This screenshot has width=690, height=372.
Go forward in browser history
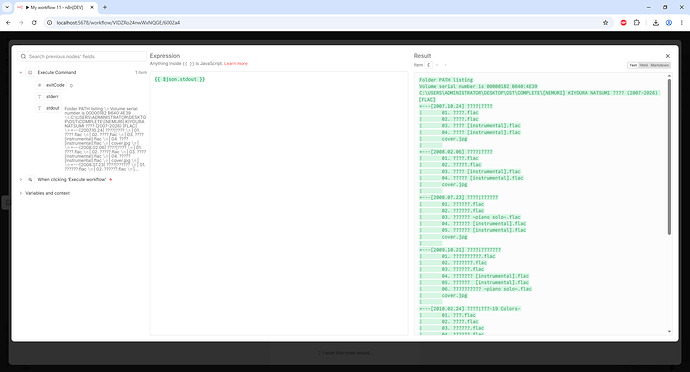point(21,22)
